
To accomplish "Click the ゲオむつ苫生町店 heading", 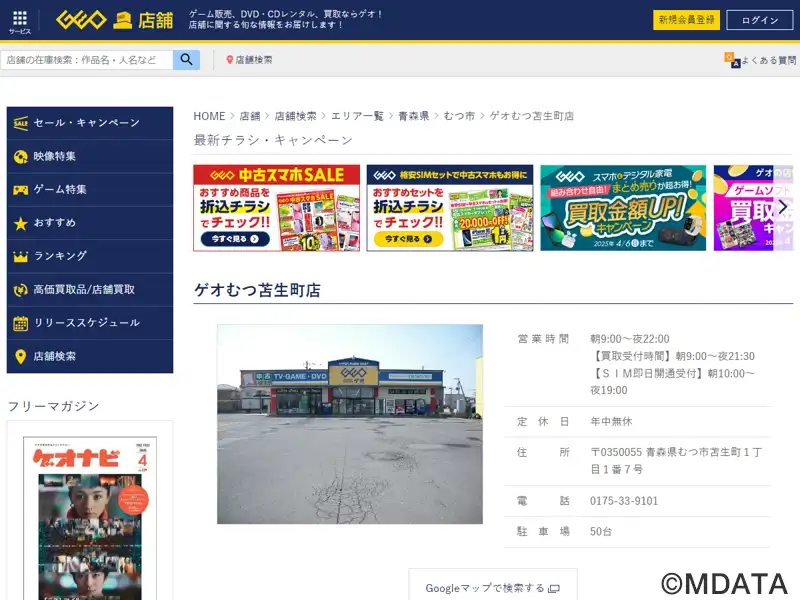I will [257, 290].
